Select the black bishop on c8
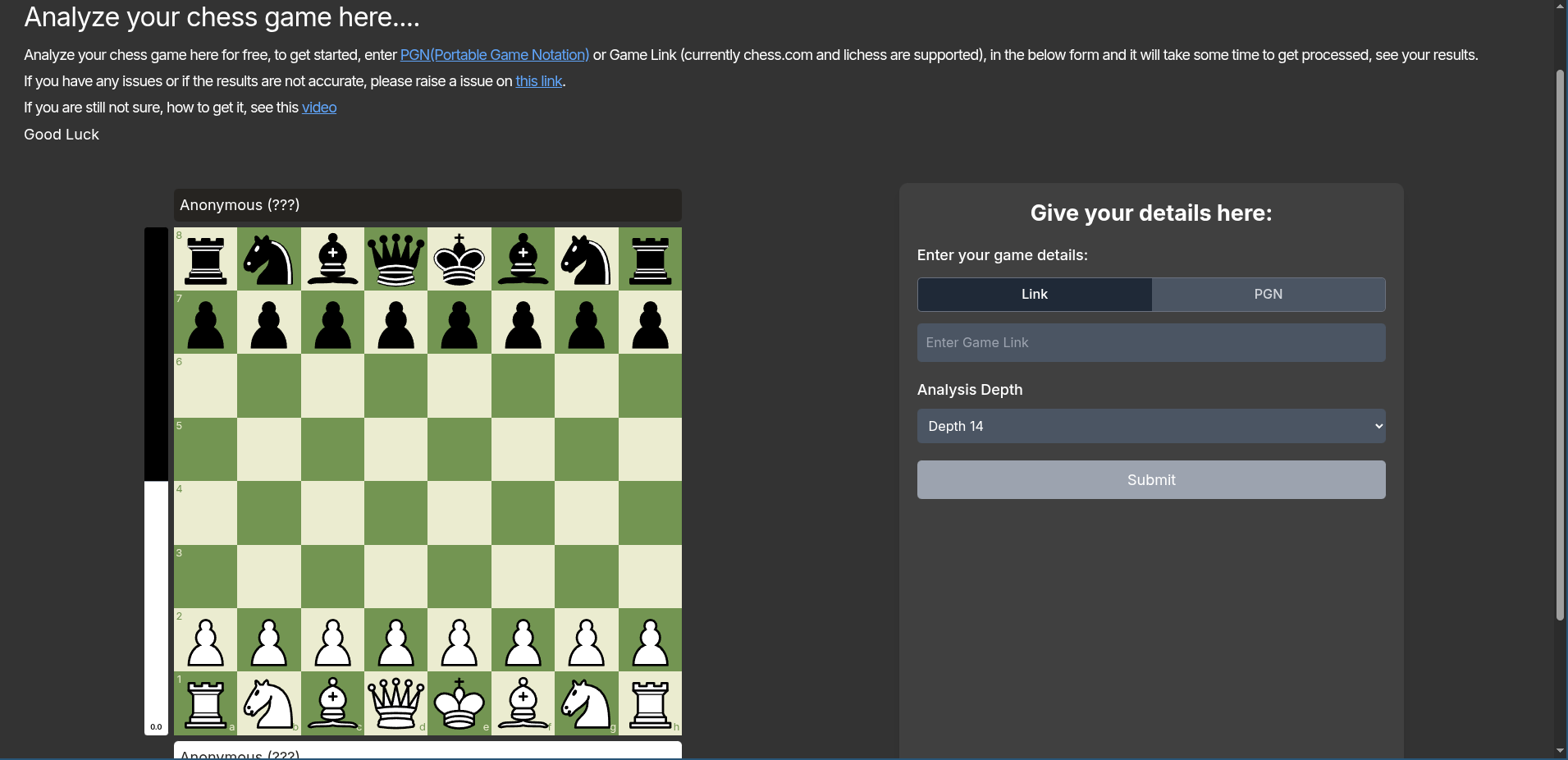Screen dimensions: 1568x760 coord(332,259)
